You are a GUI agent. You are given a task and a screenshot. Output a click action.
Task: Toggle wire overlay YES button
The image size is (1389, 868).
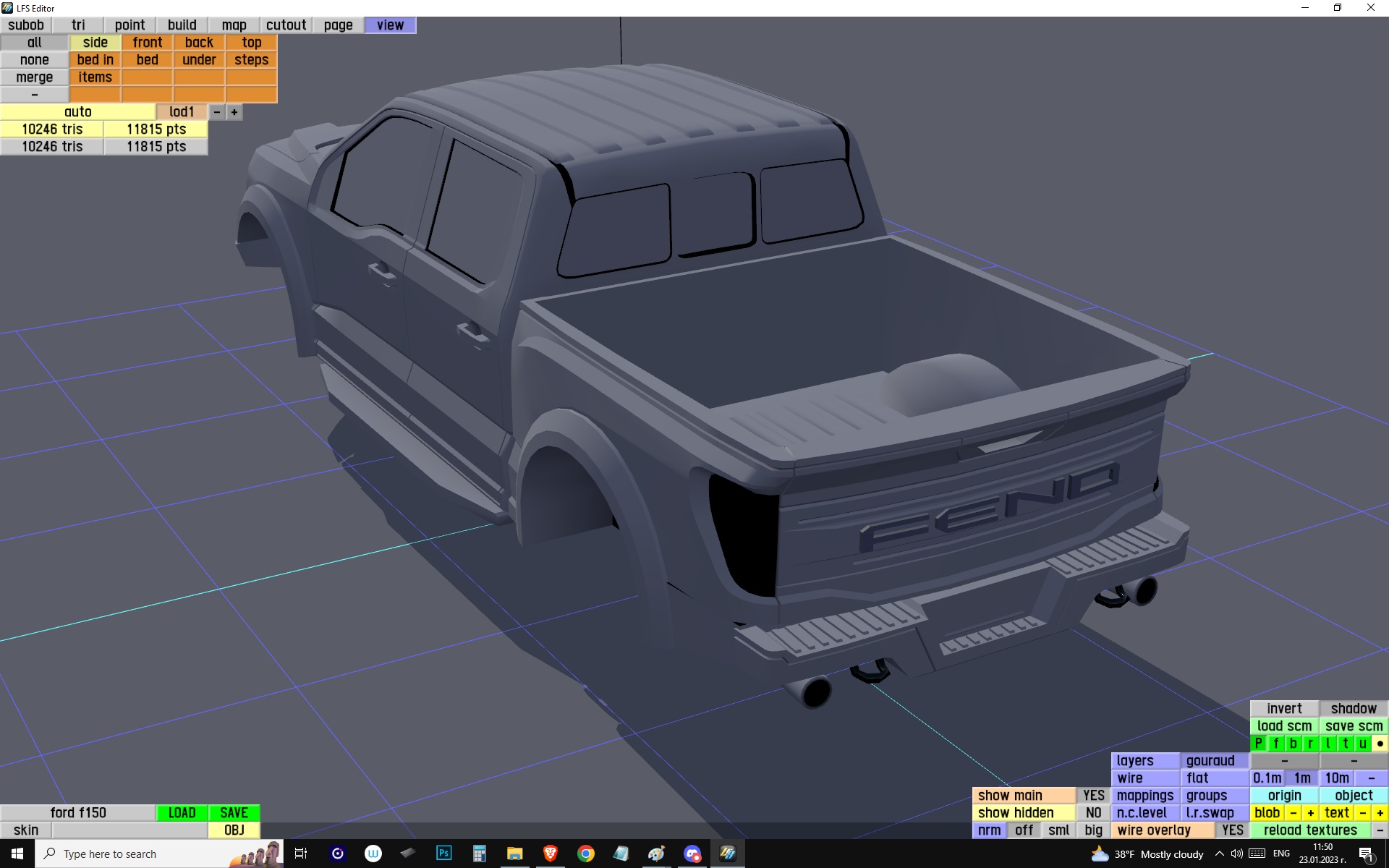point(1232,830)
